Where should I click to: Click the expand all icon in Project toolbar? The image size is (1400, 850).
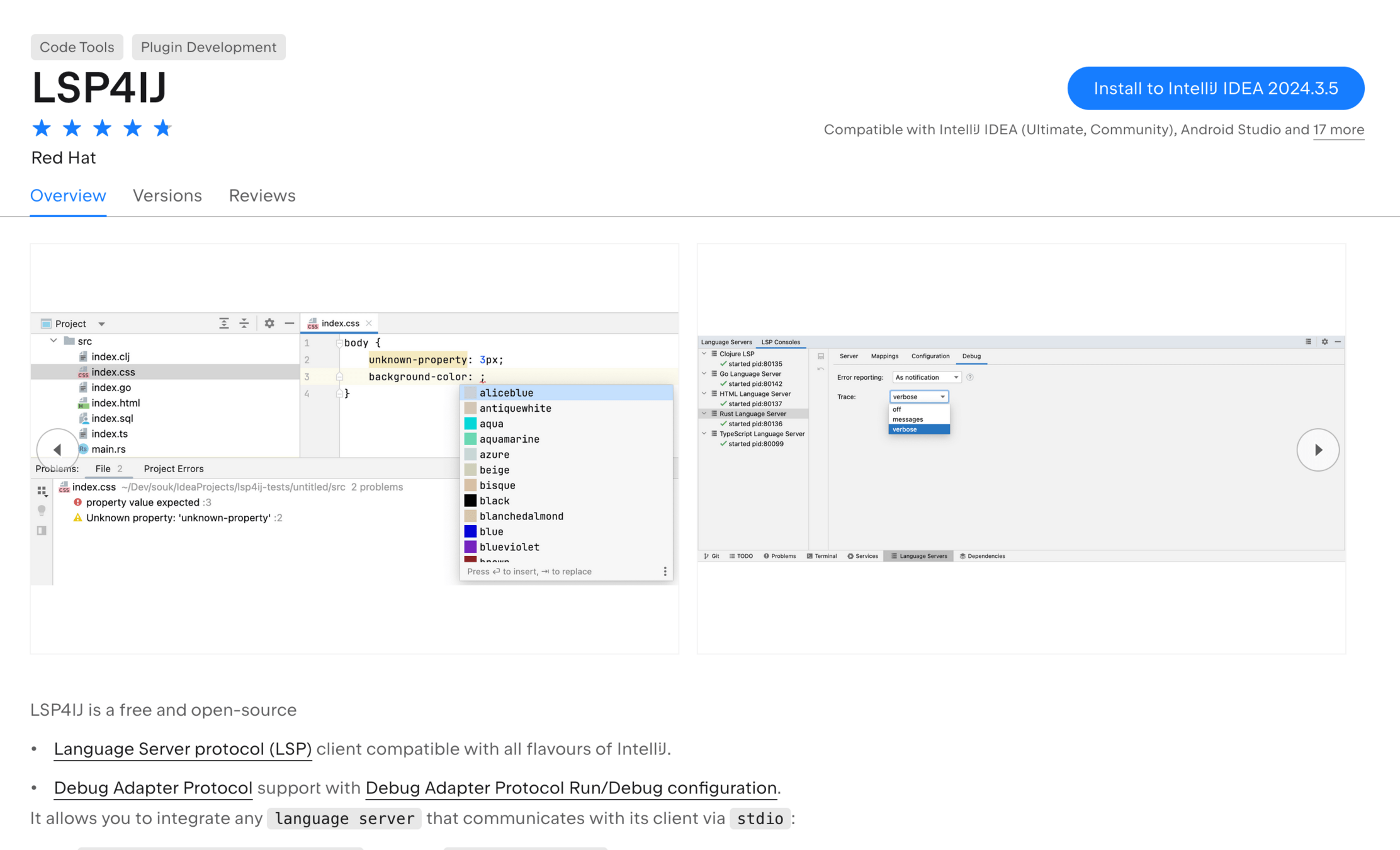coord(224,323)
